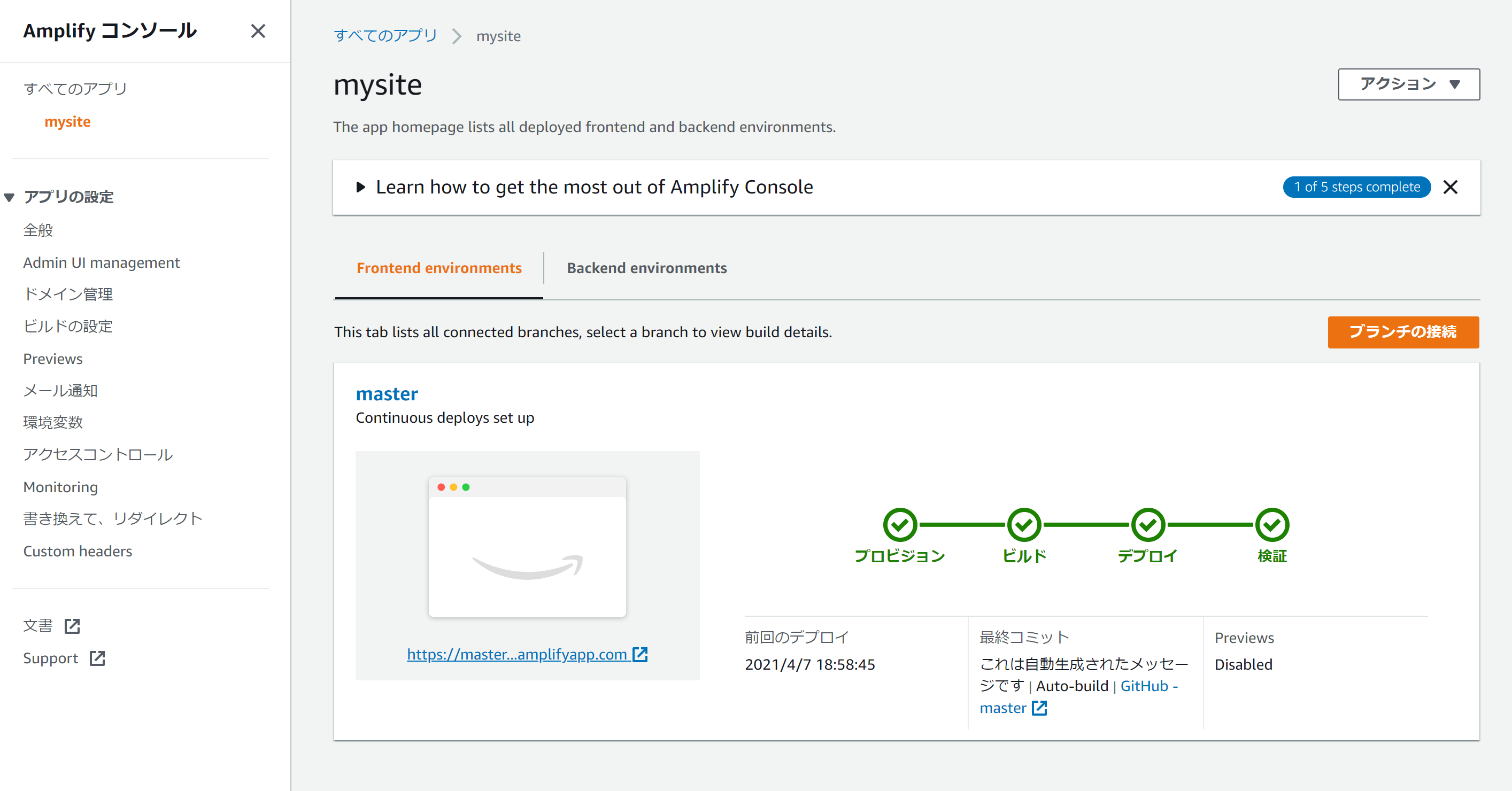Screen dimensions: 1512x791
Task: Close the Amplify console sidebar
Action: coord(258,31)
